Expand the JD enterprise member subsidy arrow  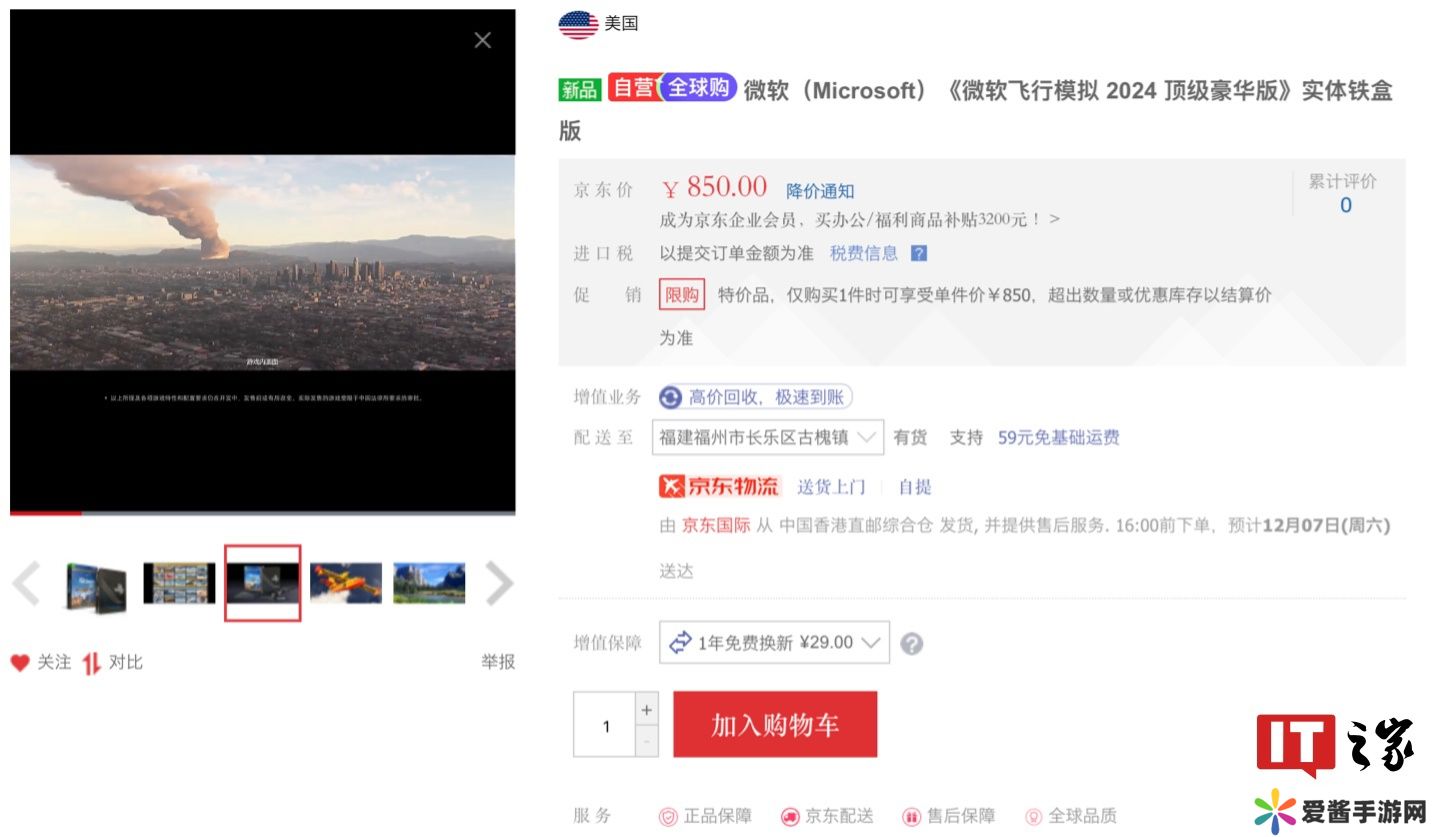(x=1054, y=219)
